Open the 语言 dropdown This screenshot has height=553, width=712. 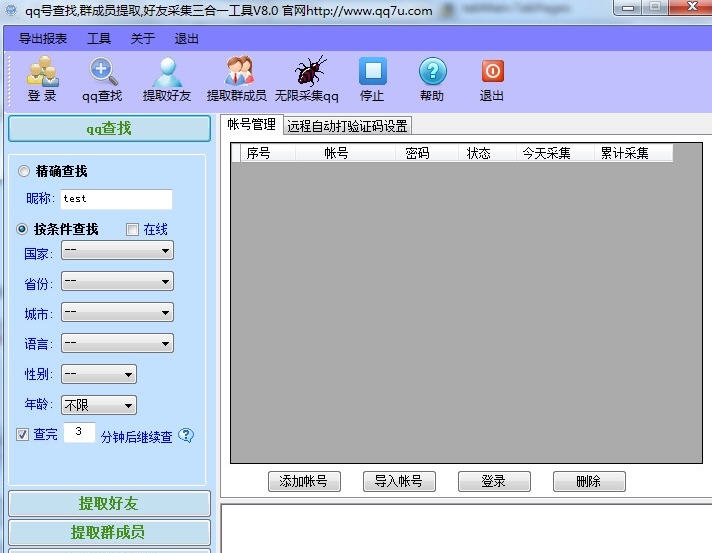point(117,343)
